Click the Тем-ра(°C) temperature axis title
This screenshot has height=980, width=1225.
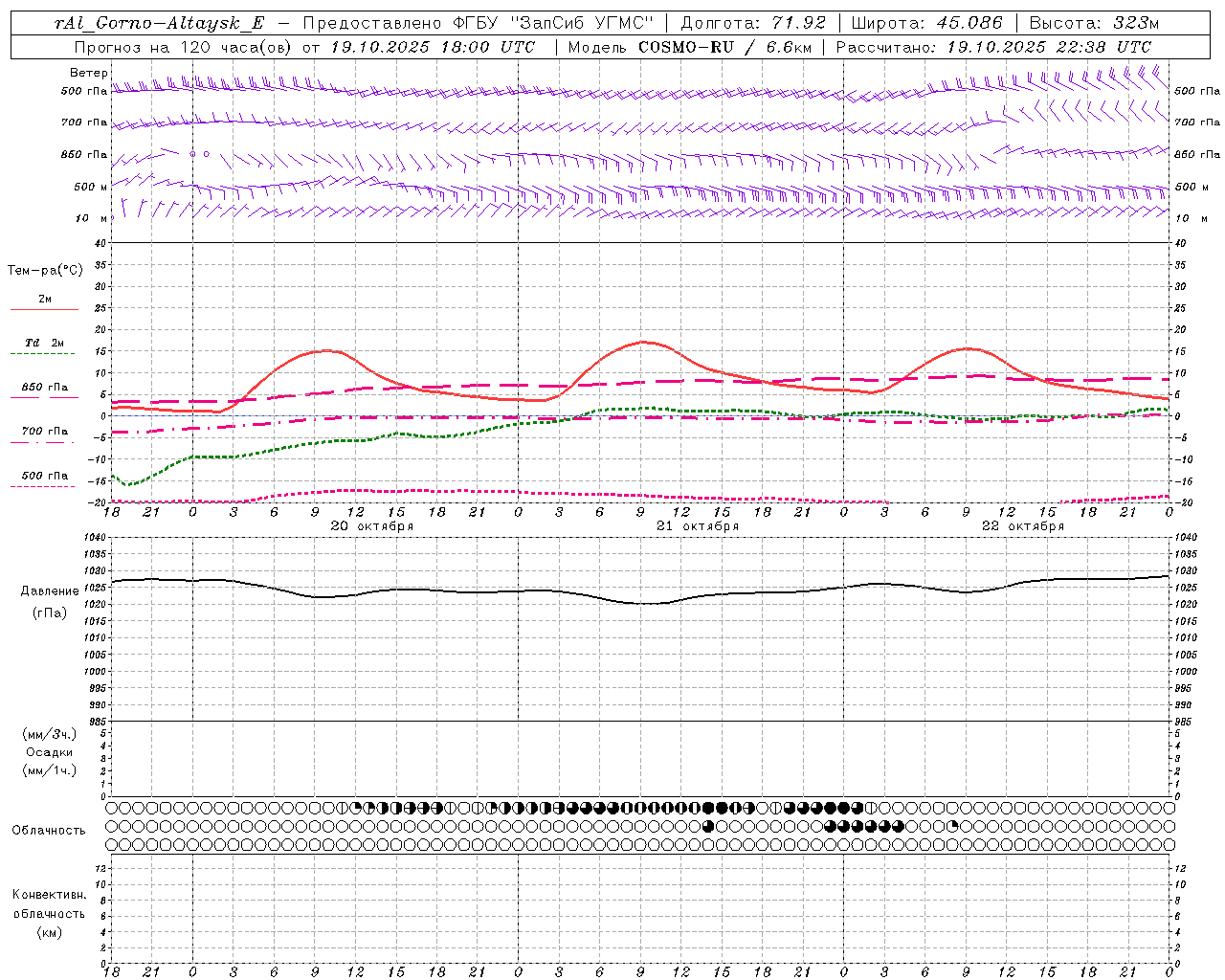pyautogui.click(x=45, y=271)
